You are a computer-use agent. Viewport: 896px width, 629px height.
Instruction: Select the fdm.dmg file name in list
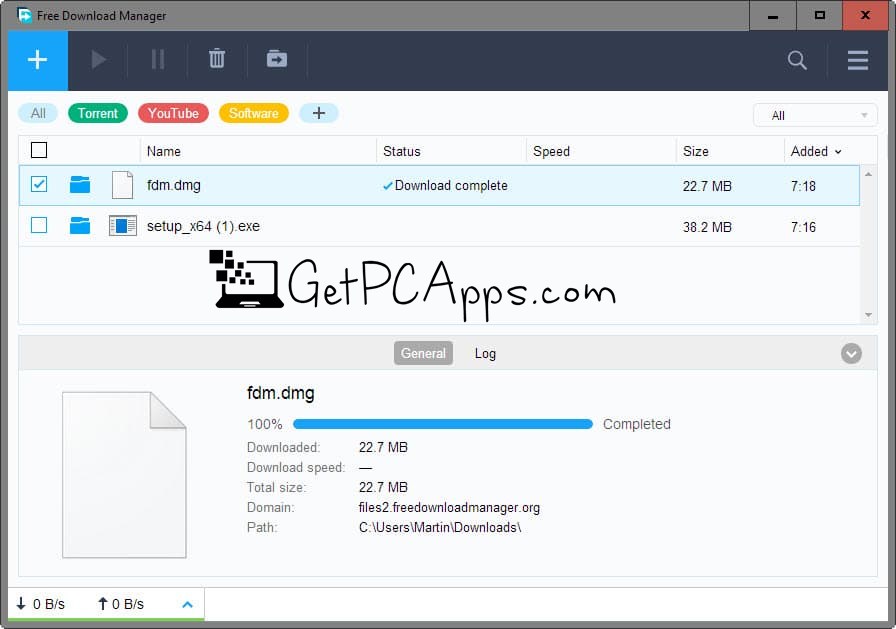click(x=174, y=185)
